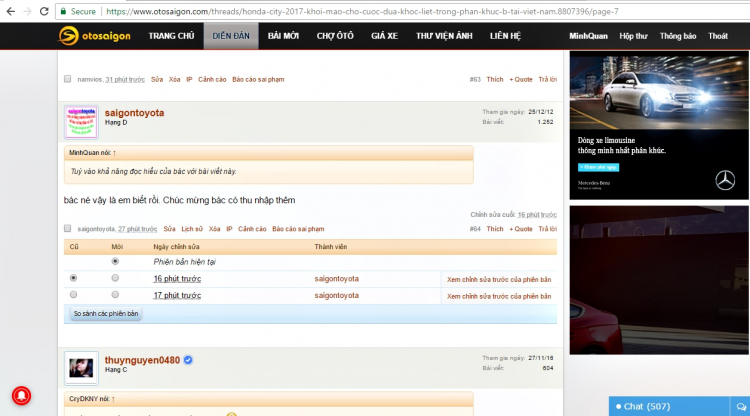The image size is (750, 416).
Task: Click the address bar URL
Action: pyautogui.click(x=362, y=11)
